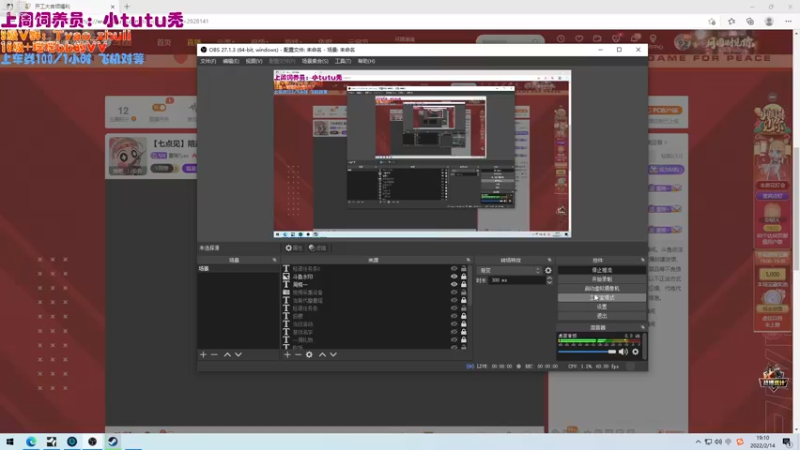800x450 pixels.
Task: Click OBS preview canvas thumbnail
Action: (x=422, y=154)
